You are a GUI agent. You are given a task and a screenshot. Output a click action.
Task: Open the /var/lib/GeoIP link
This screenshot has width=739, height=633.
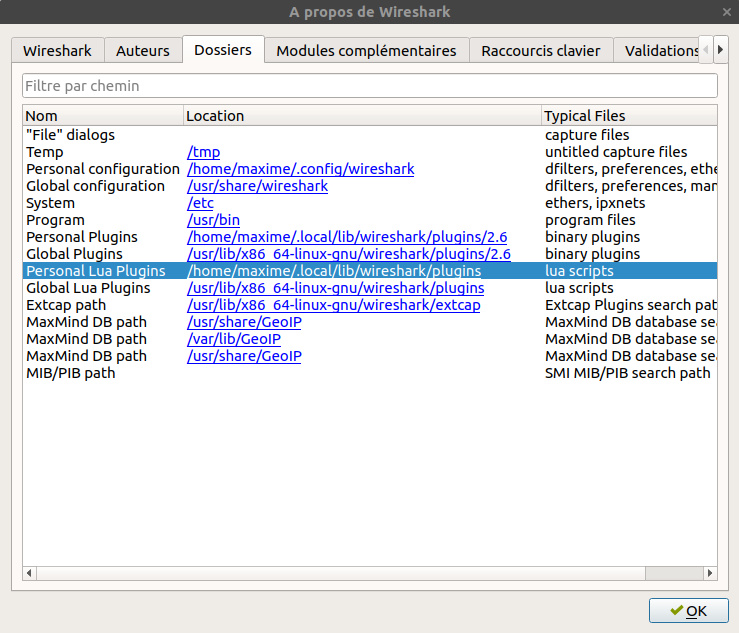click(x=234, y=339)
